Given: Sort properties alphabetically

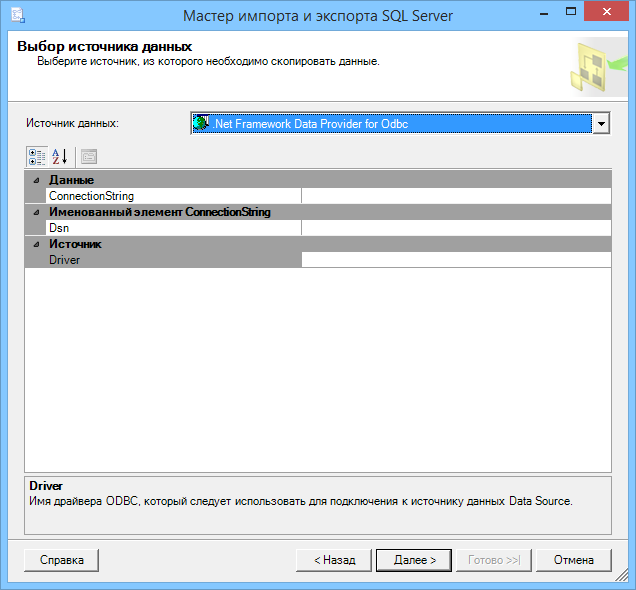Looking at the screenshot, I should (60, 157).
